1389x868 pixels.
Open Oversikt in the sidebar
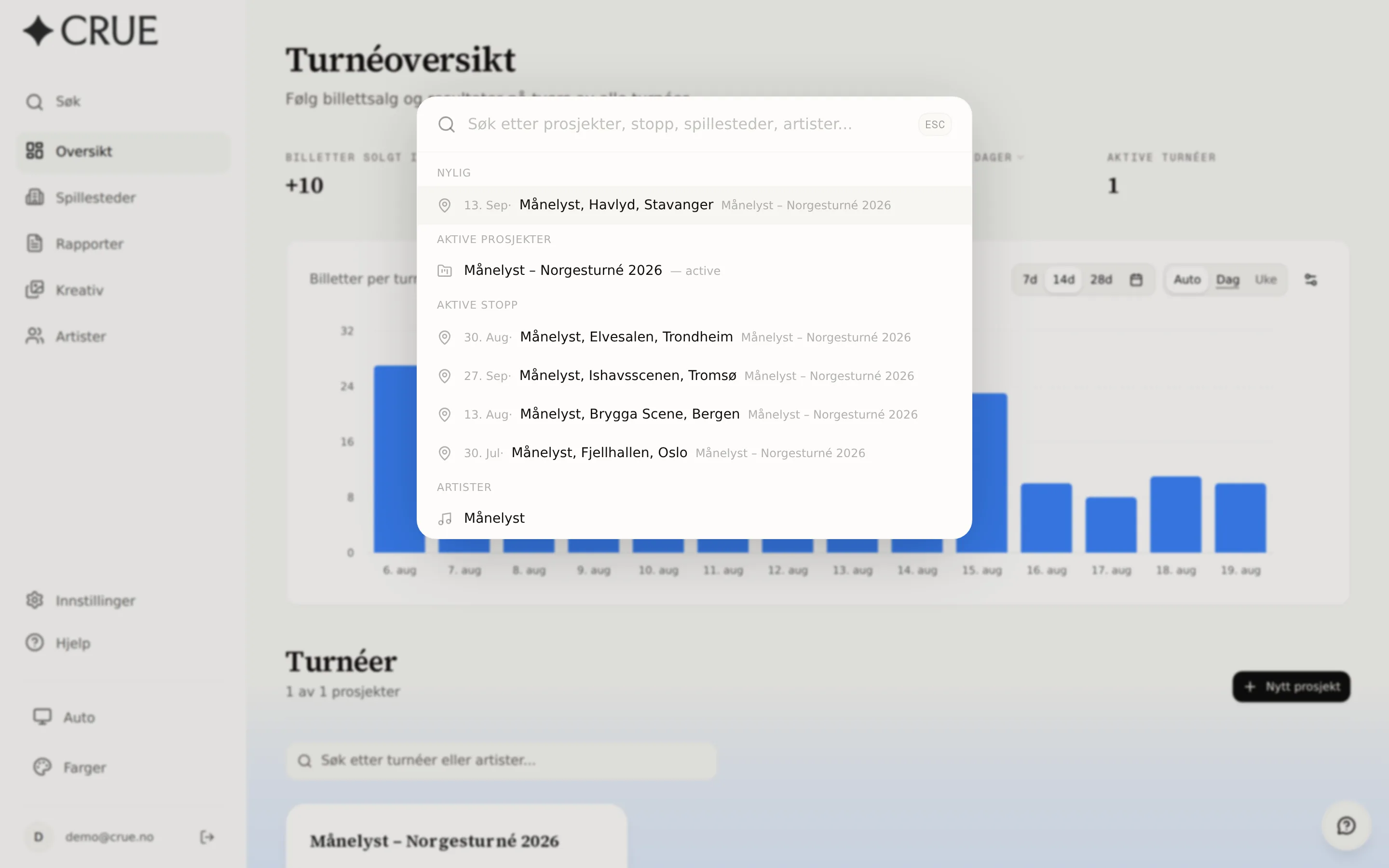[123, 151]
